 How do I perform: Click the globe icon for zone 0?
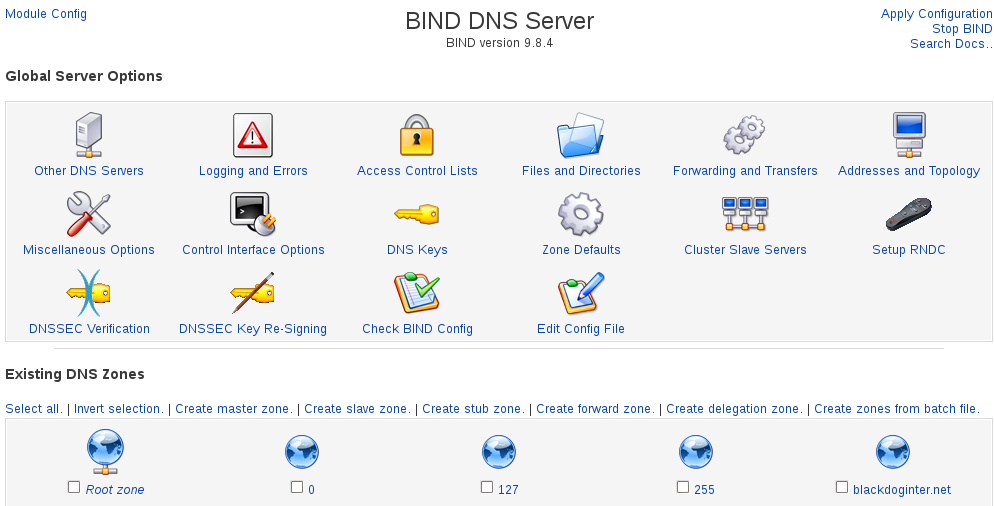(x=302, y=452)
